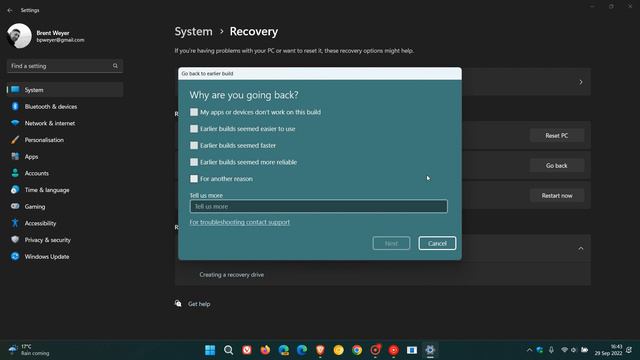Collapse the section above Creating a recovery drive
Screen dimensions: 640x360
(581, 249)
